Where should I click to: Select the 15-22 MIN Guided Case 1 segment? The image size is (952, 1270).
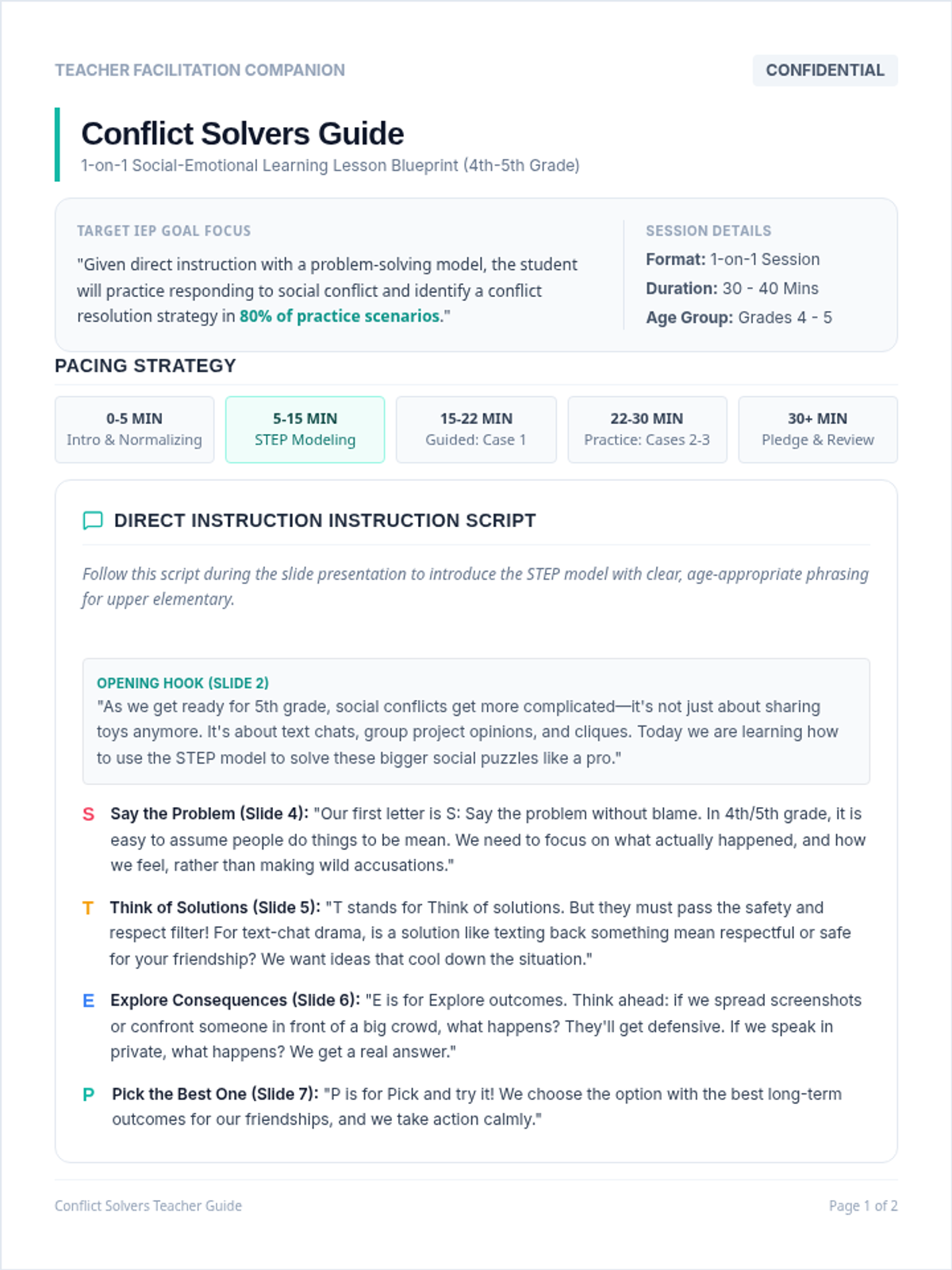coord(476,429)
